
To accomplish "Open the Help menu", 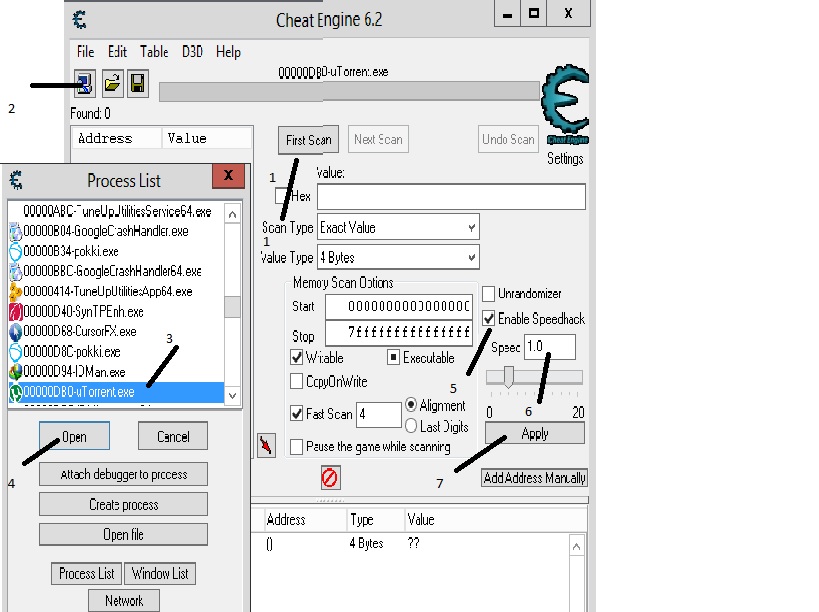I will coord(228,52).
